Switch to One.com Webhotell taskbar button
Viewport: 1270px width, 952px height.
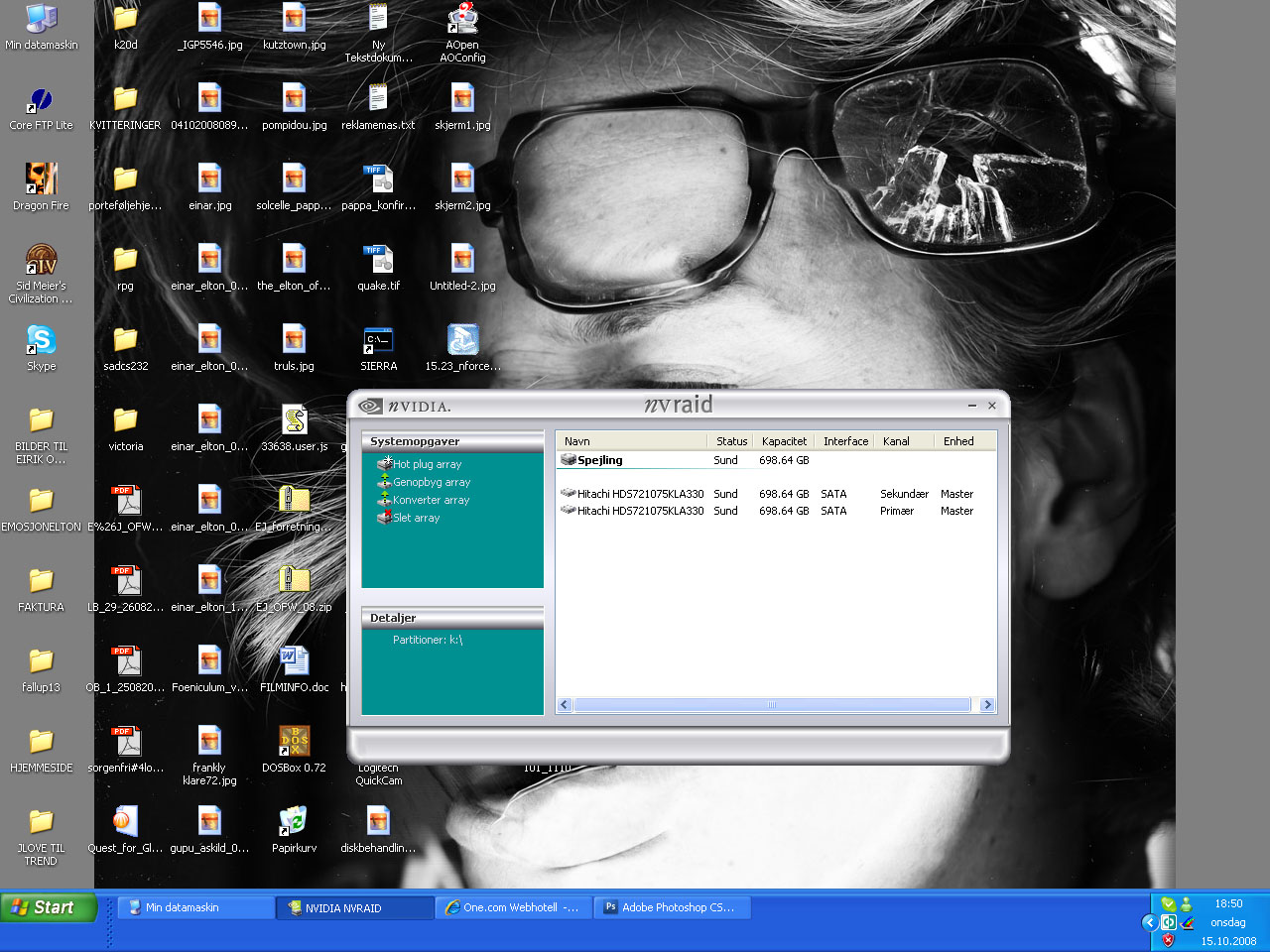pyautogui.click(x=514, y=907)
